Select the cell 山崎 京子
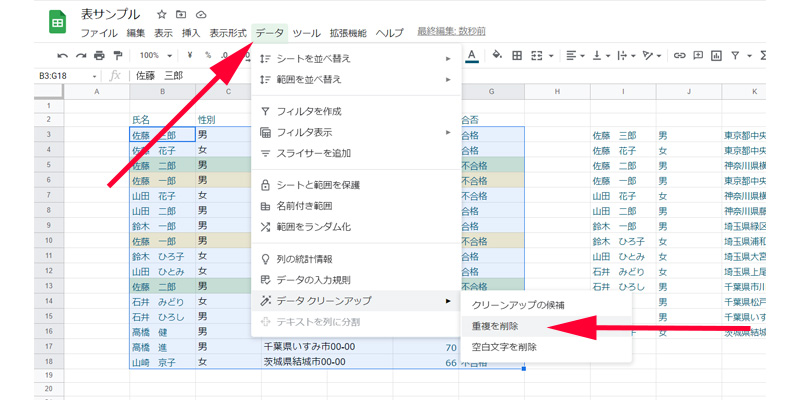This screenshot has height=400, width=800. (162, 362)
